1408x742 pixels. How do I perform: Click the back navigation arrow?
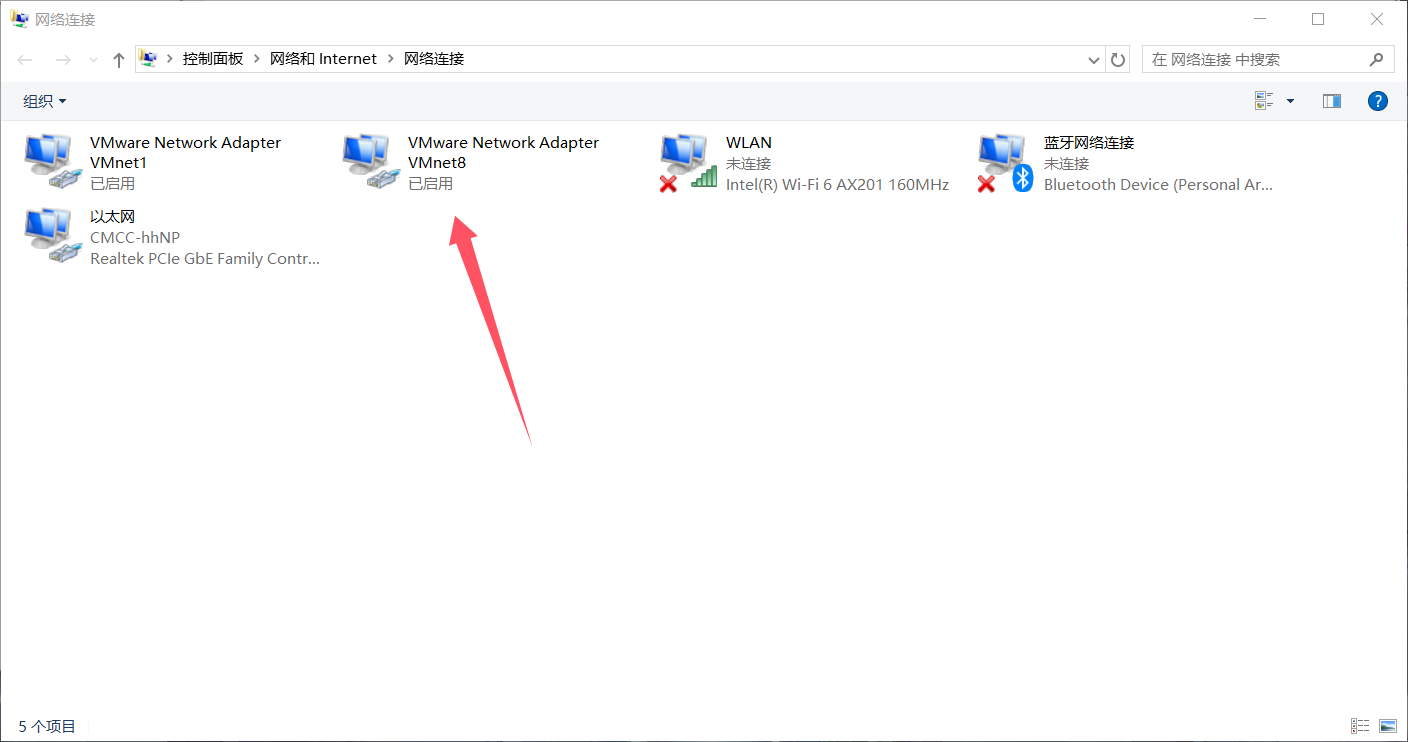tap(26, 60)
